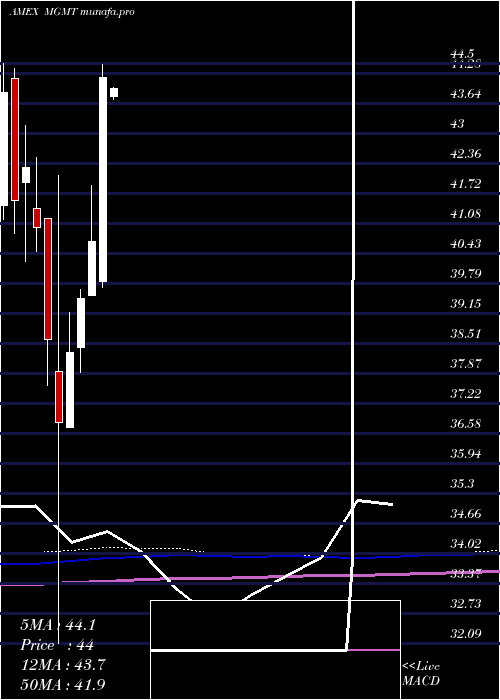This screenshot has height=700, width=500.
Task: Select the 5MA value label
Action: pos(58,625)
